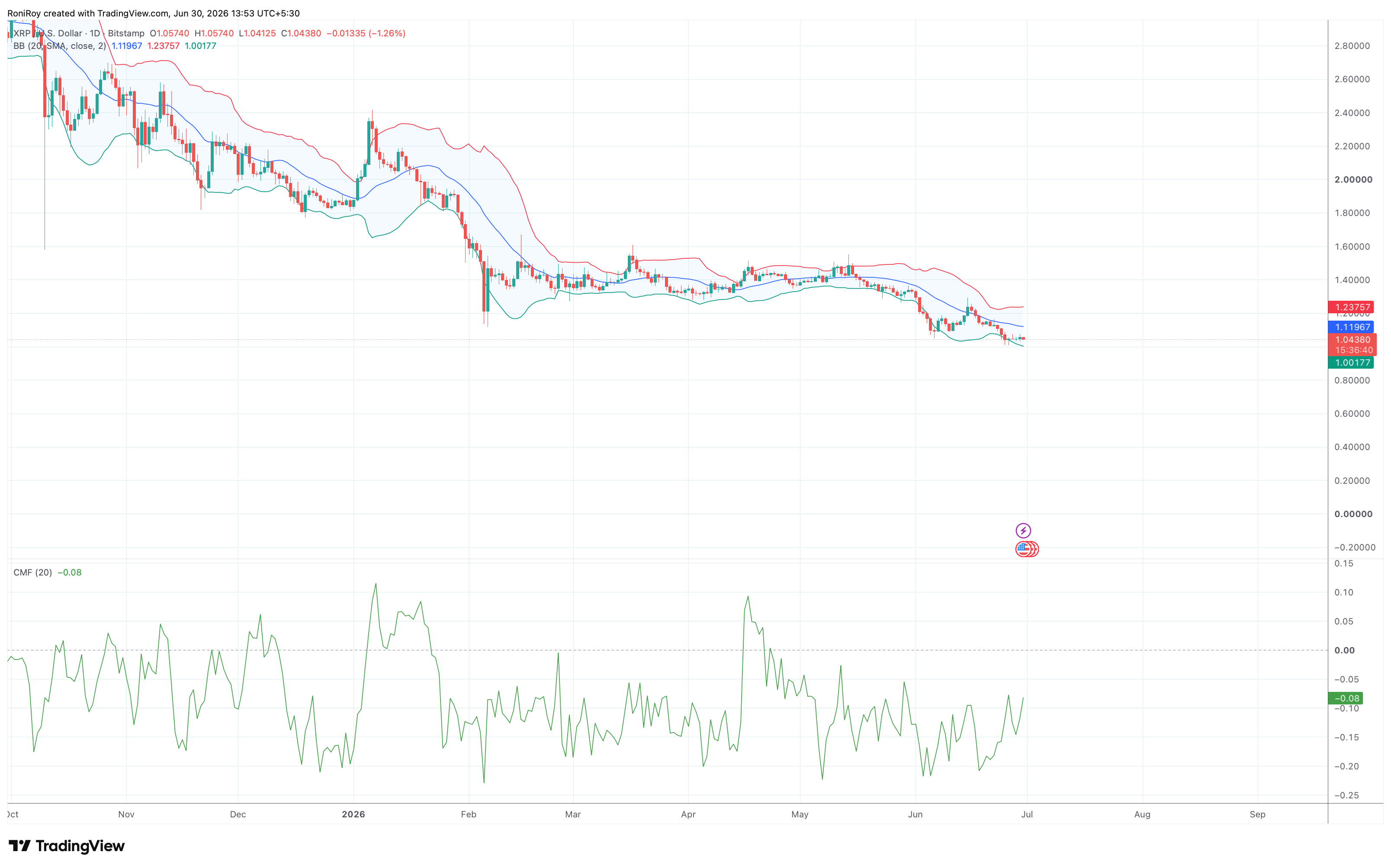Click the 0.60000 price axis label
The width and height of the screenshot is (1391, 868).
[x=1352, y=413]
